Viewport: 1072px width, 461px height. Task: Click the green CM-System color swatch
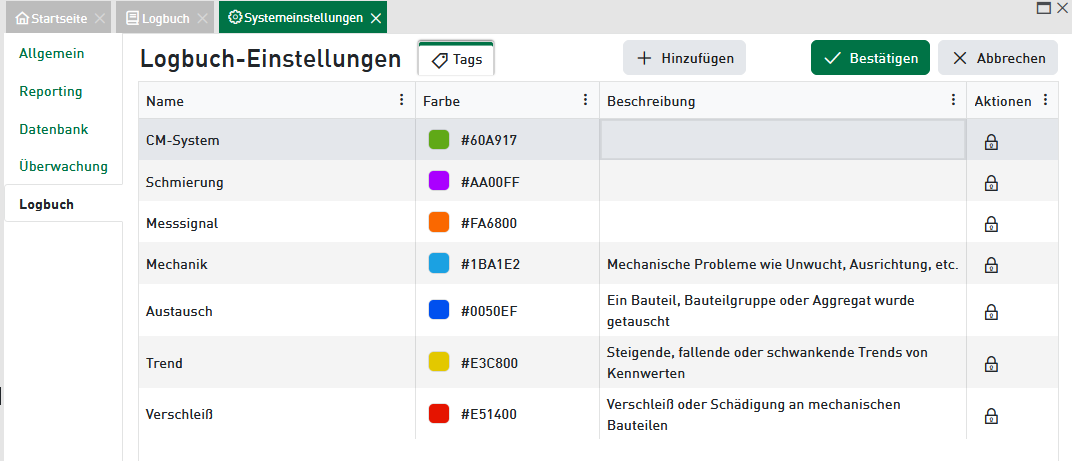click(x=438, y=140)
